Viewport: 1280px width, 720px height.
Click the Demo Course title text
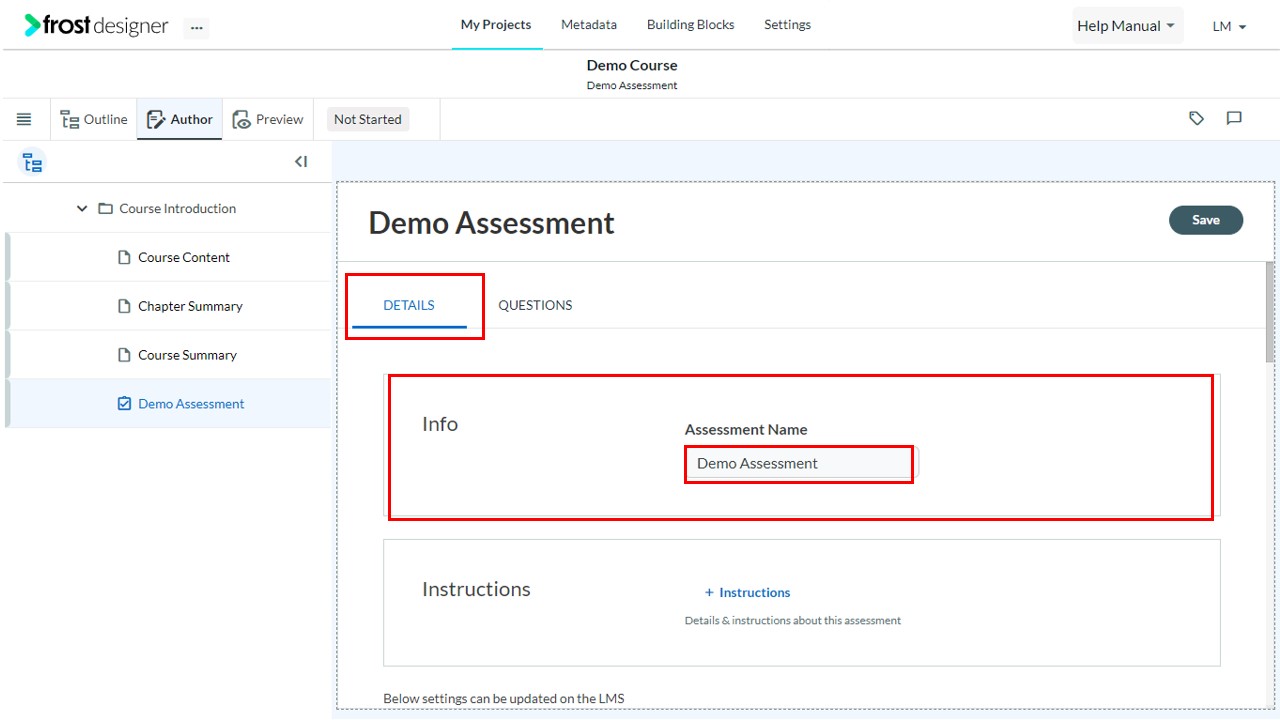pos(632,65)
